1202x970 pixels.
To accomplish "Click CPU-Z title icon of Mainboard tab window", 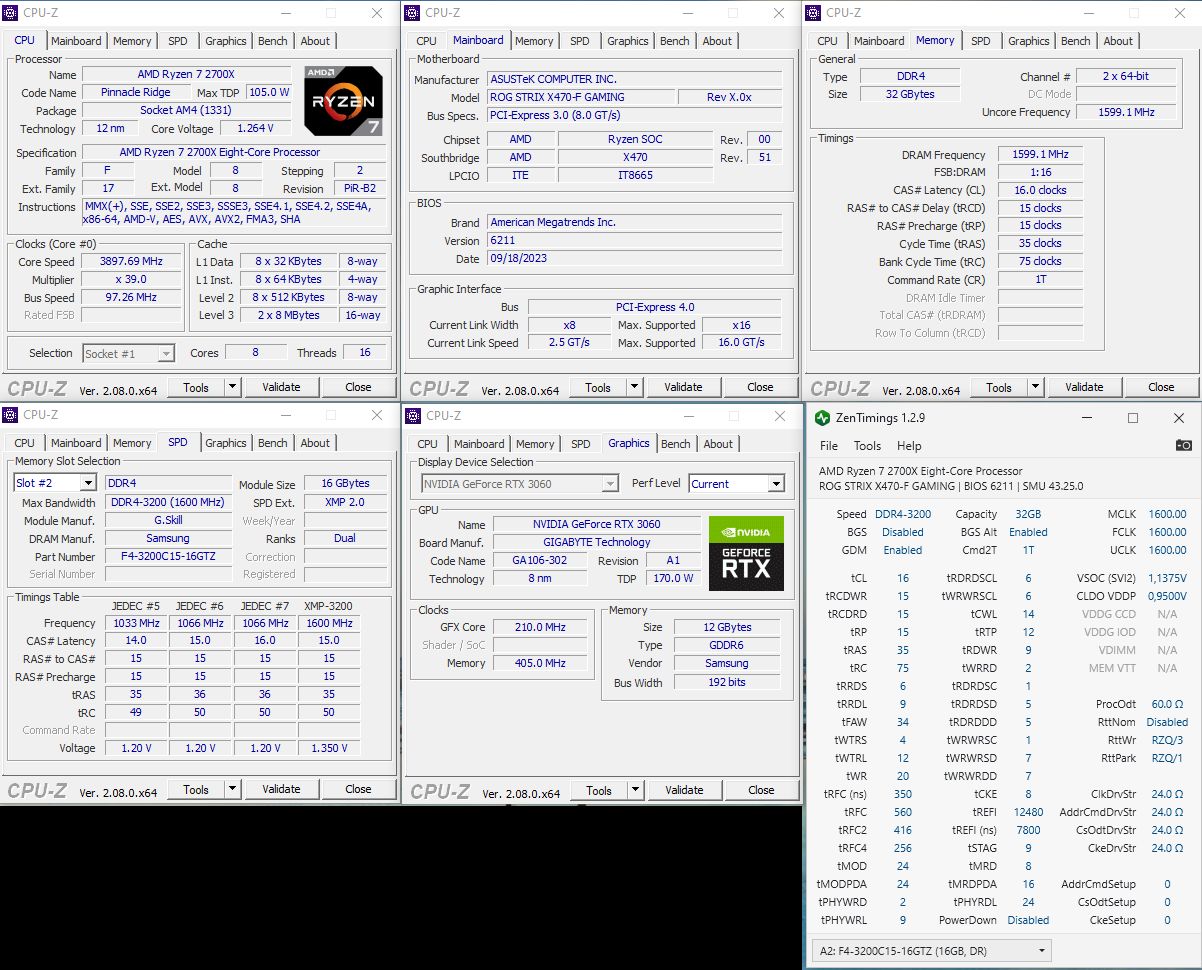I will tap(413, 13).
